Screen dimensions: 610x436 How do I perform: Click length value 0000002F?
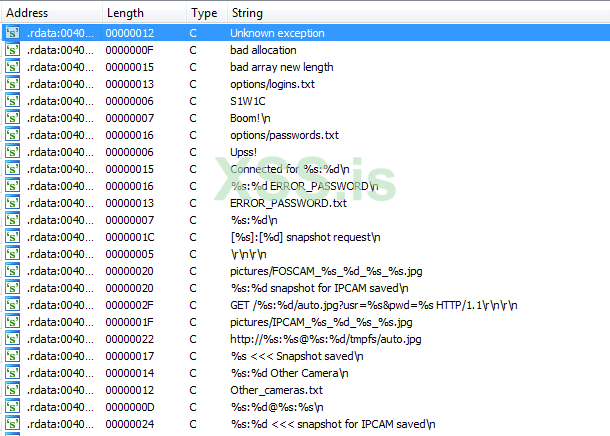pyautogui.click(x=130, y=305)
